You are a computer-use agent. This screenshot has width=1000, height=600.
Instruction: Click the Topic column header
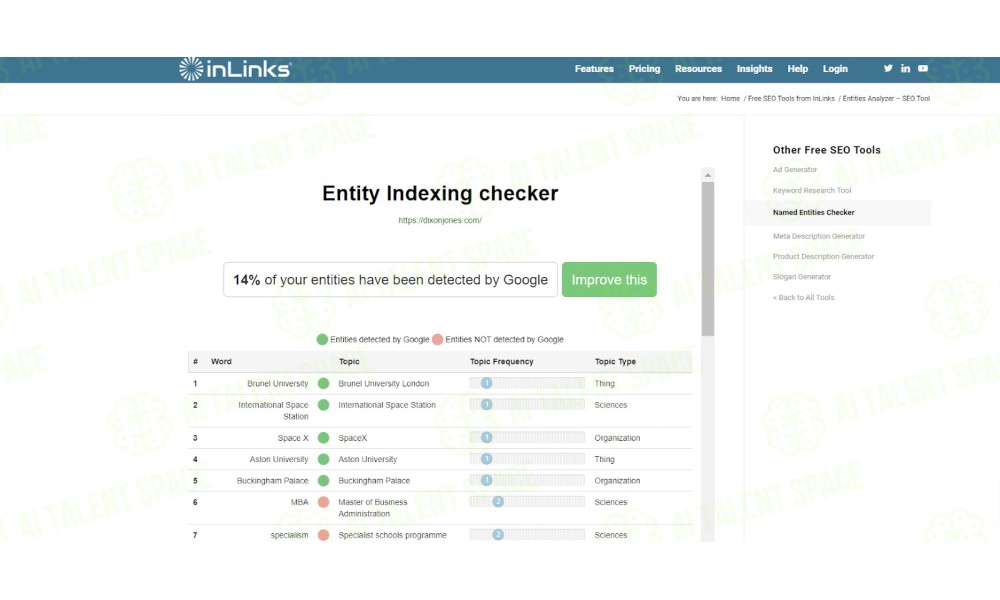click(349, 362)
